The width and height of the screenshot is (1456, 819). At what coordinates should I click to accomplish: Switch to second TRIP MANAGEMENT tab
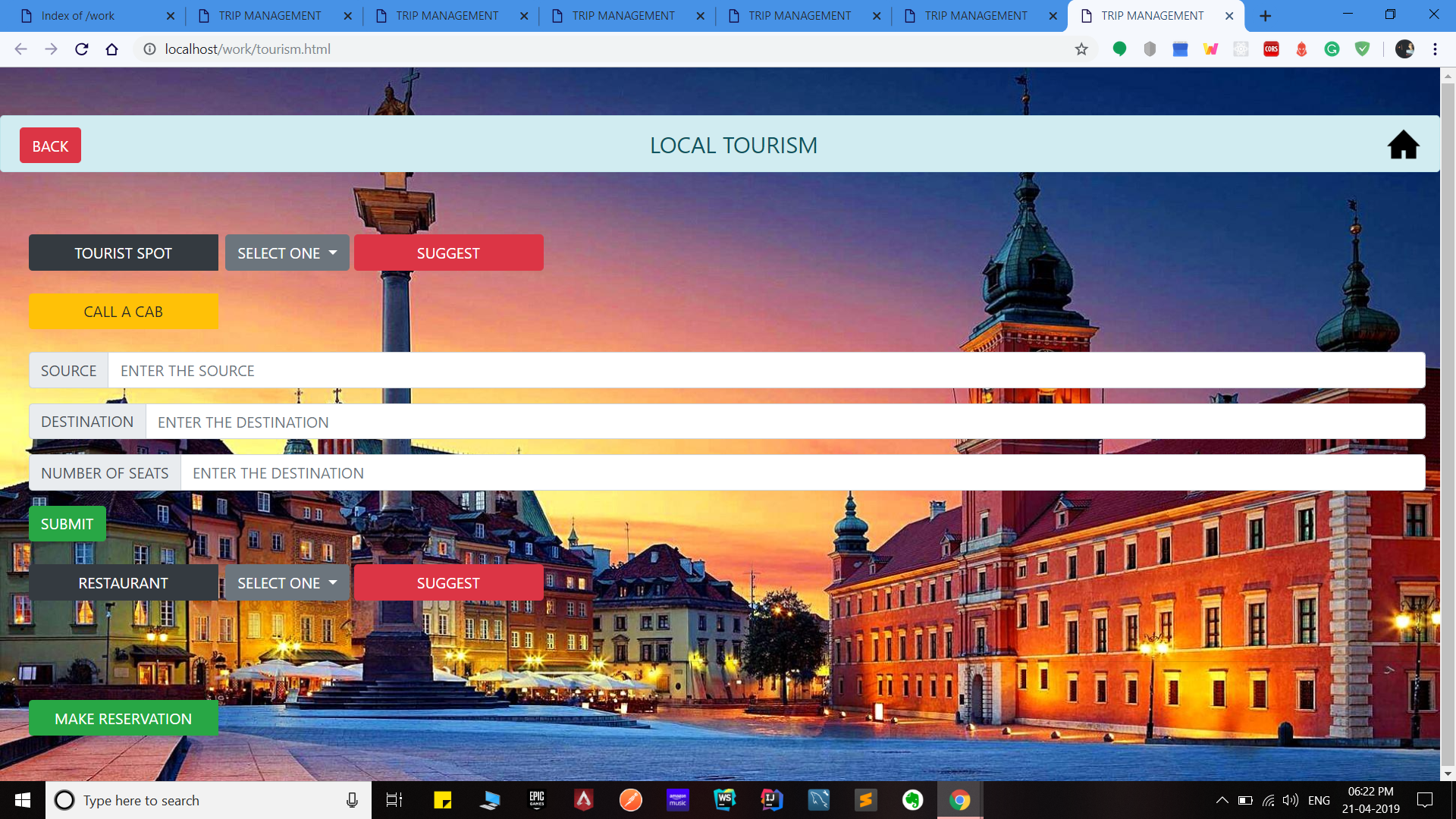coord(447,16)
